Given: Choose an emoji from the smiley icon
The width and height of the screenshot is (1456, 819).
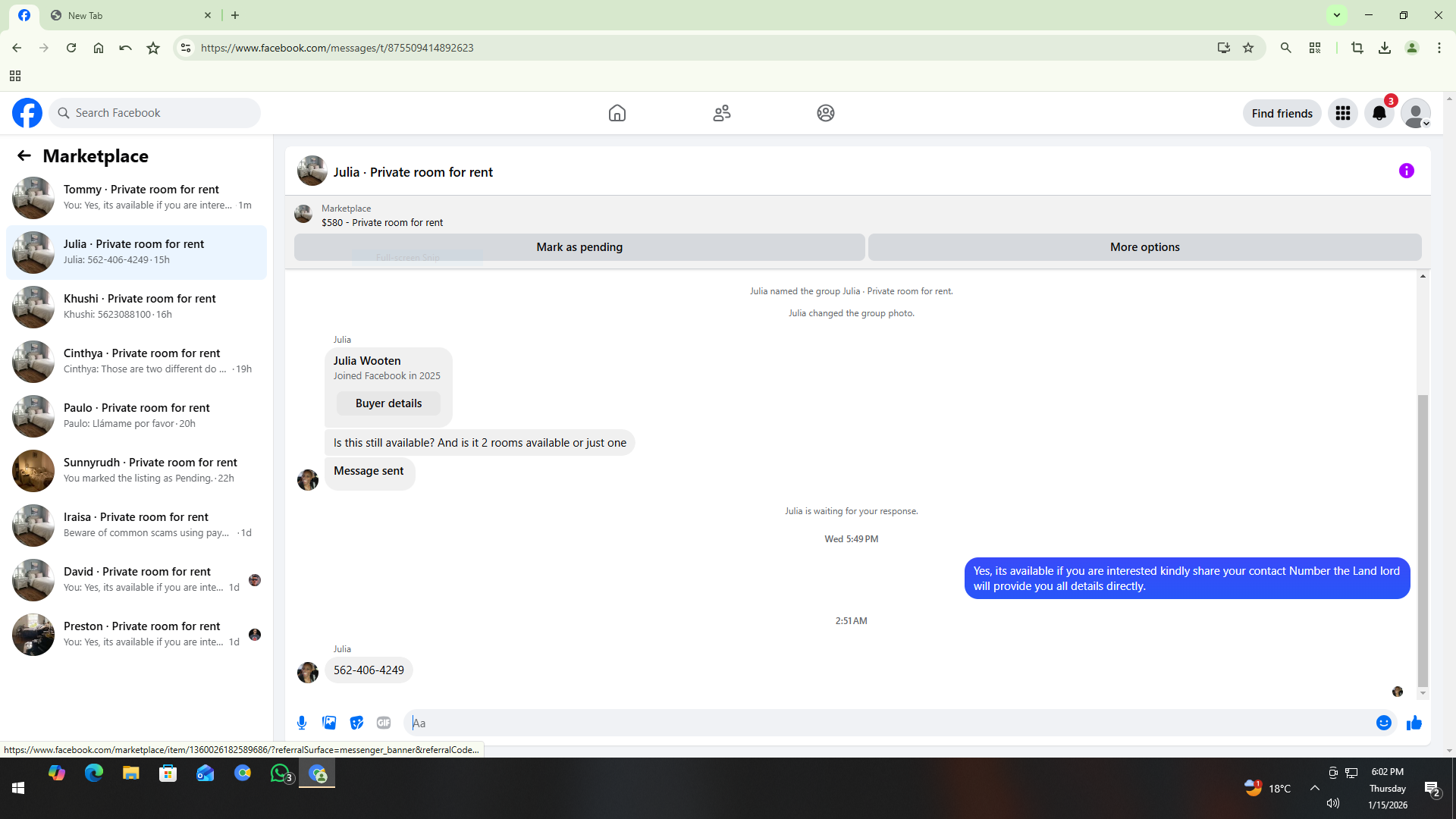Looking at the screenshot, I should click(1383, 723).
